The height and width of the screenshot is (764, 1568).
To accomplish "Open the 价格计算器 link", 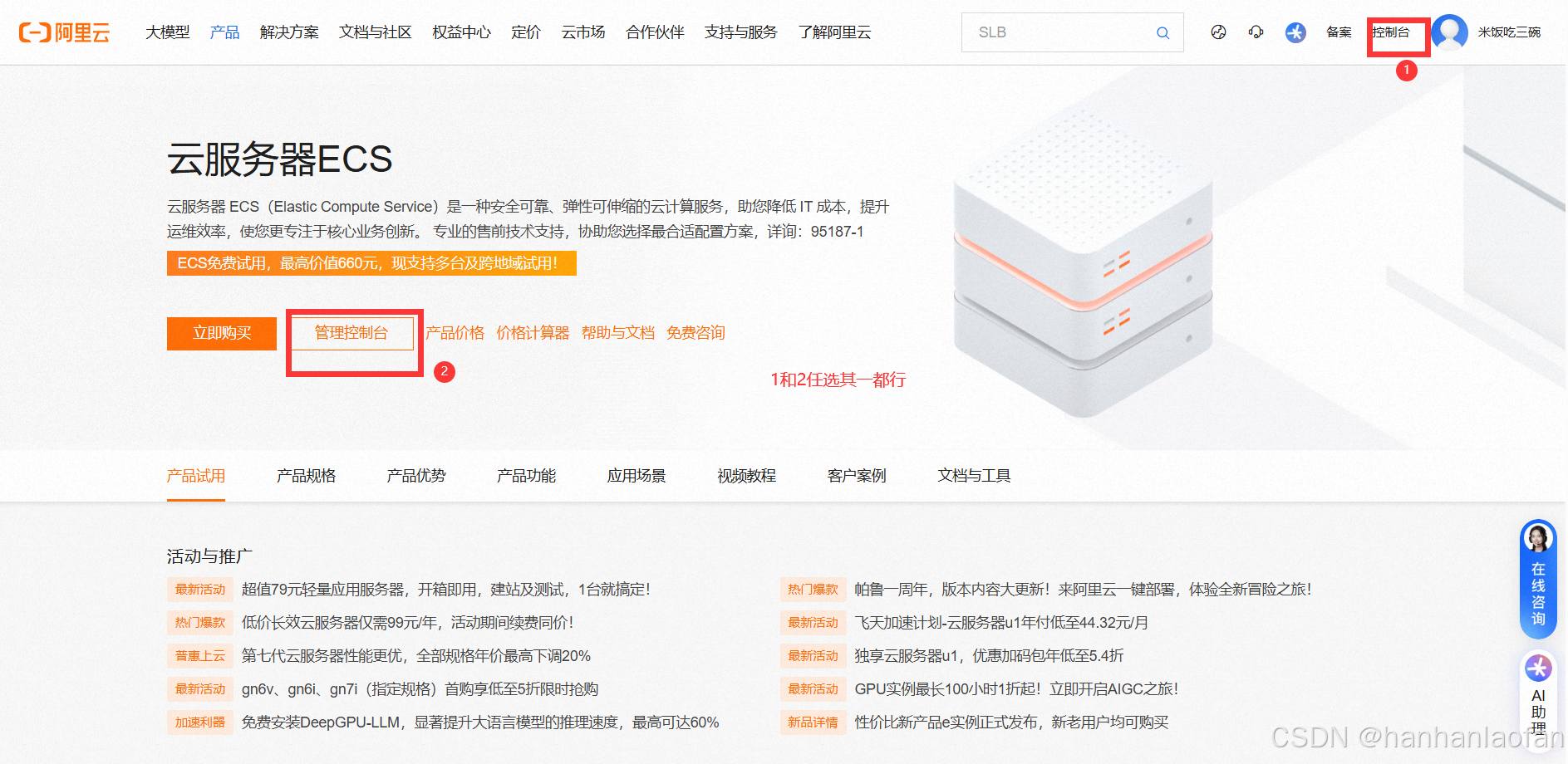I will click(x=533, y=333).
